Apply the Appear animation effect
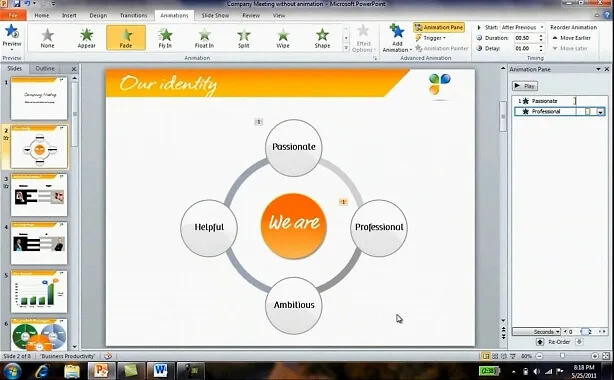The width and height of the screenshot is (614, 380). click(87, 38)
